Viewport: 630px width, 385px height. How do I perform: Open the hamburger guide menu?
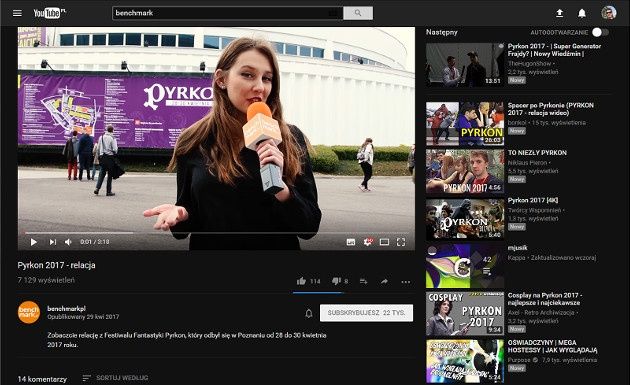pyautogui.click(x=17, y=13)
